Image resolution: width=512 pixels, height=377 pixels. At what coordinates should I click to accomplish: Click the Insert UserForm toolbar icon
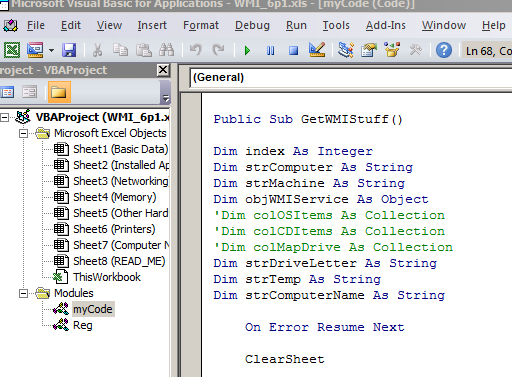point(35,50)
